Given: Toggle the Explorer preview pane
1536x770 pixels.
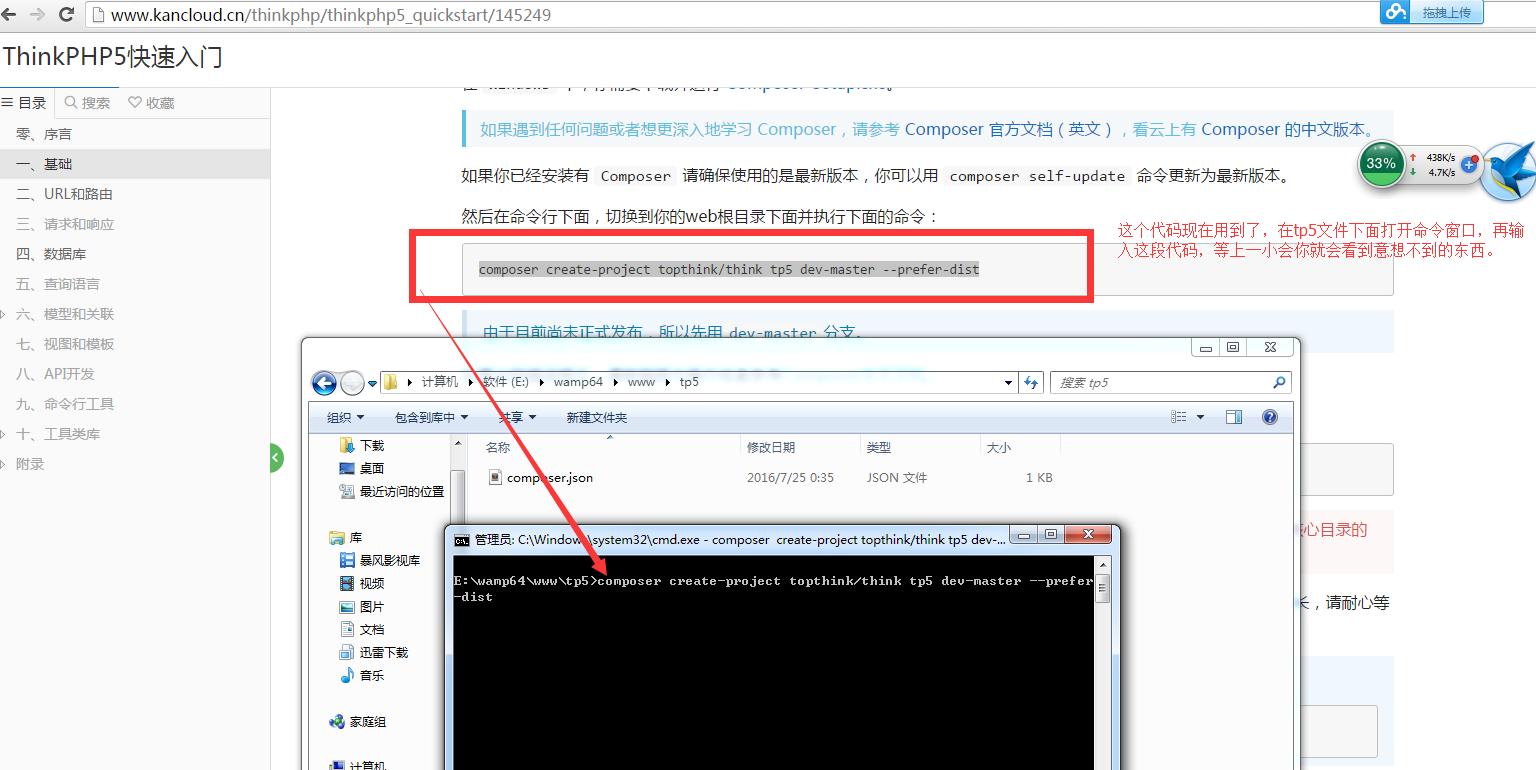Looking at the screenshot, I should point(1234,417).
